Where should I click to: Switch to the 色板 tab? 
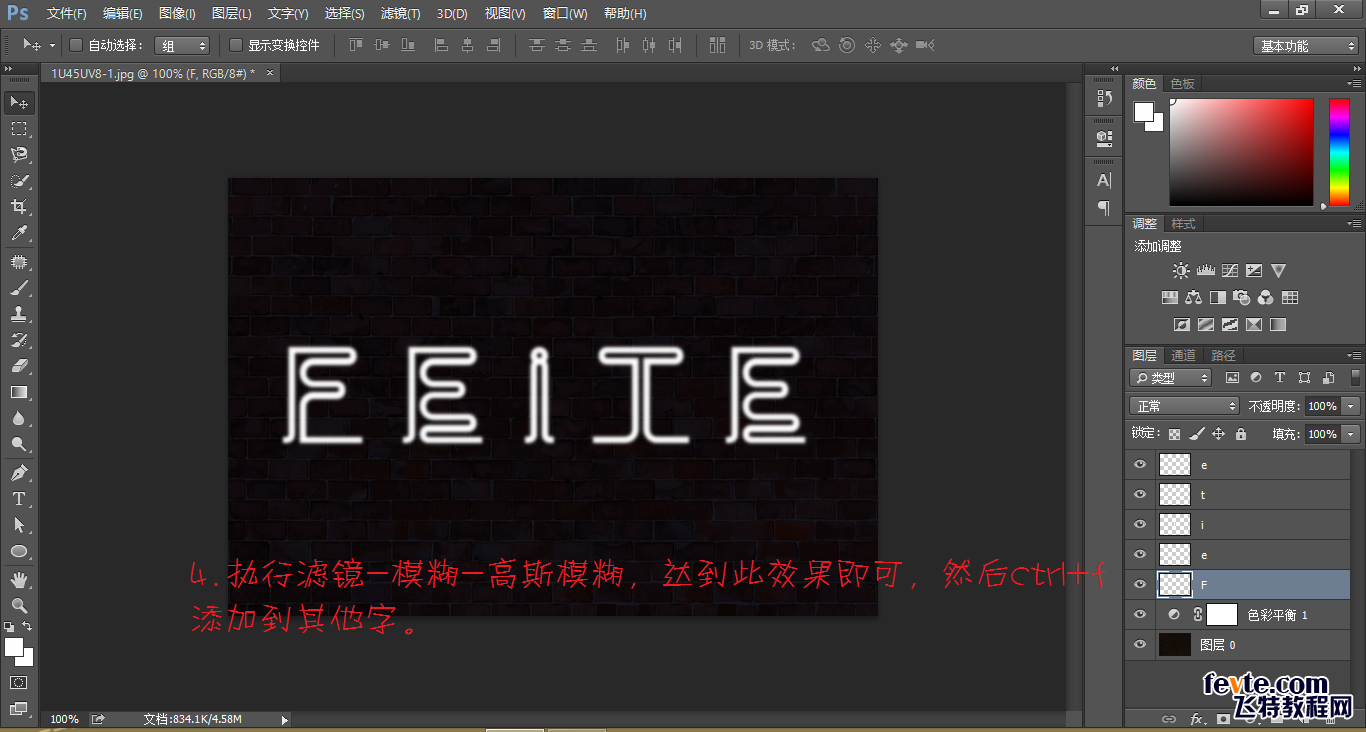click(x=1183, y=83)
